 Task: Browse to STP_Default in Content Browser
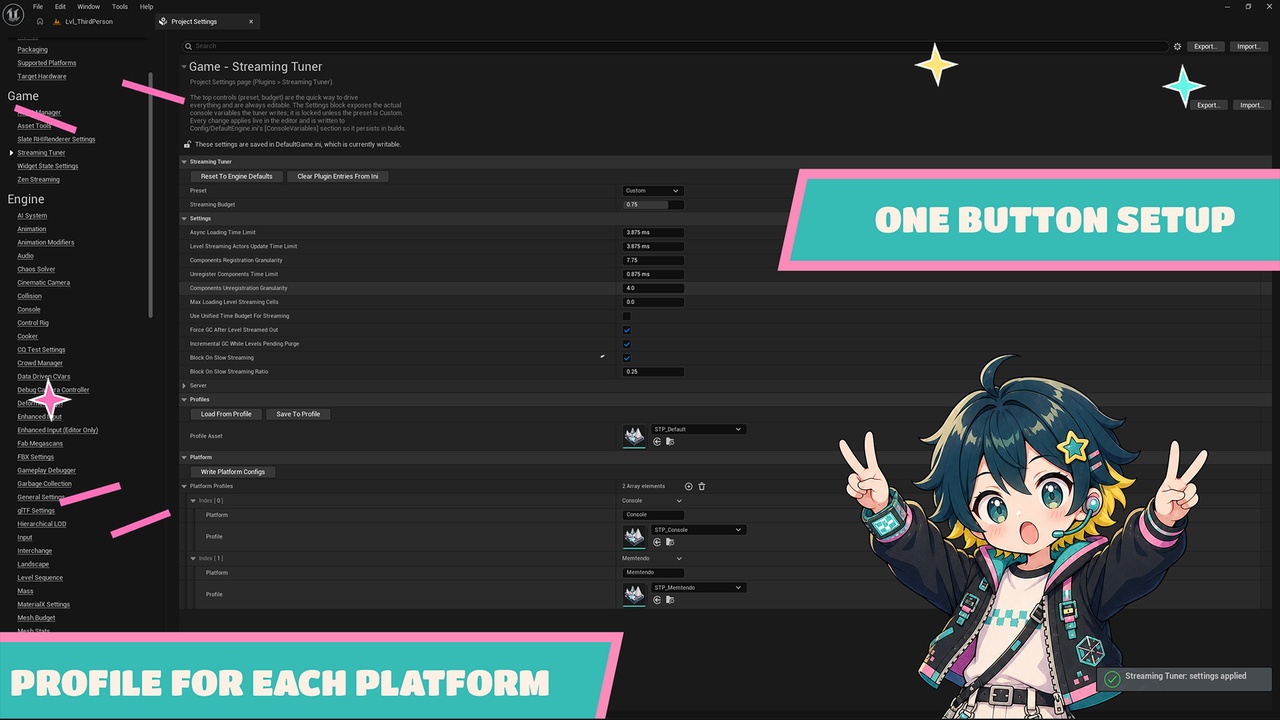click(x=670, y=441)
